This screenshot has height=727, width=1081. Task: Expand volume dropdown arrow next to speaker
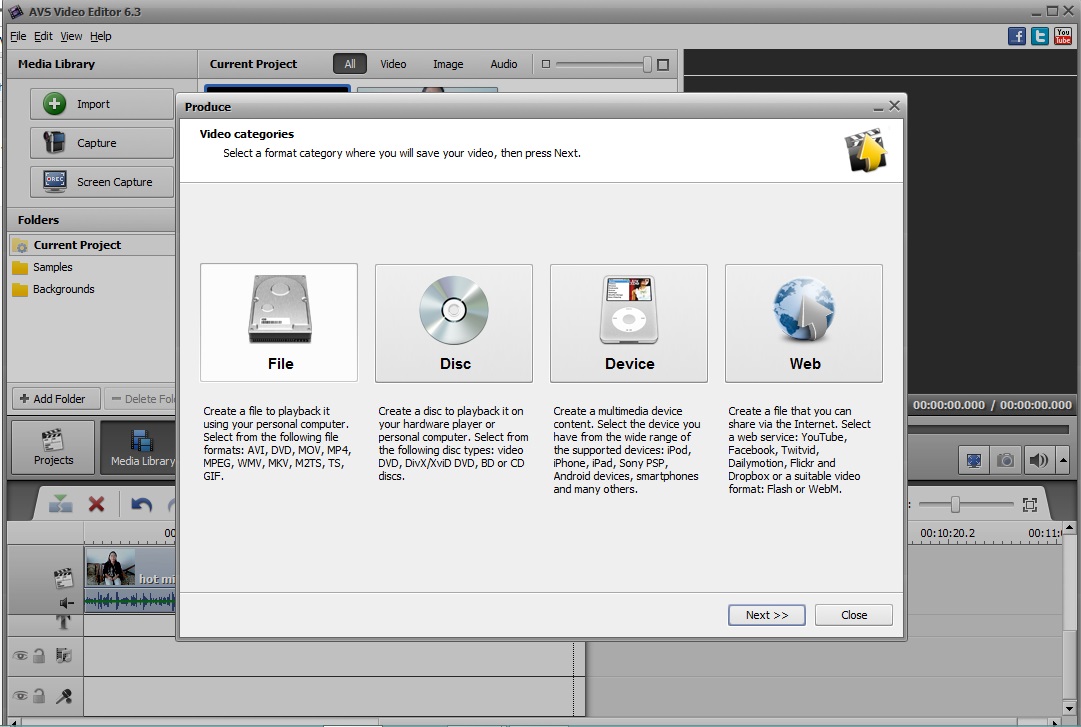tap(1062, 460)
